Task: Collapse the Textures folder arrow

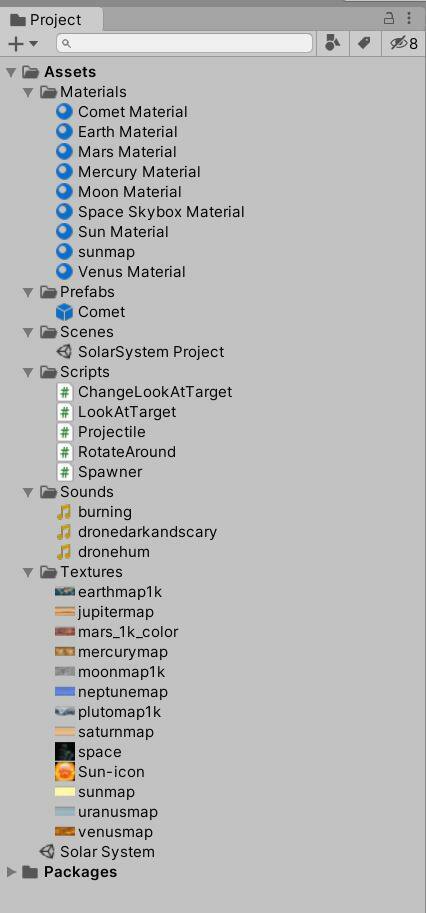Action: (x=28, y=572)
